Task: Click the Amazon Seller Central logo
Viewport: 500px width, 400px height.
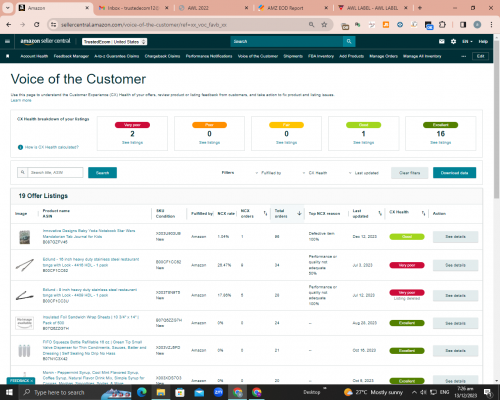Action: [45, 41]
